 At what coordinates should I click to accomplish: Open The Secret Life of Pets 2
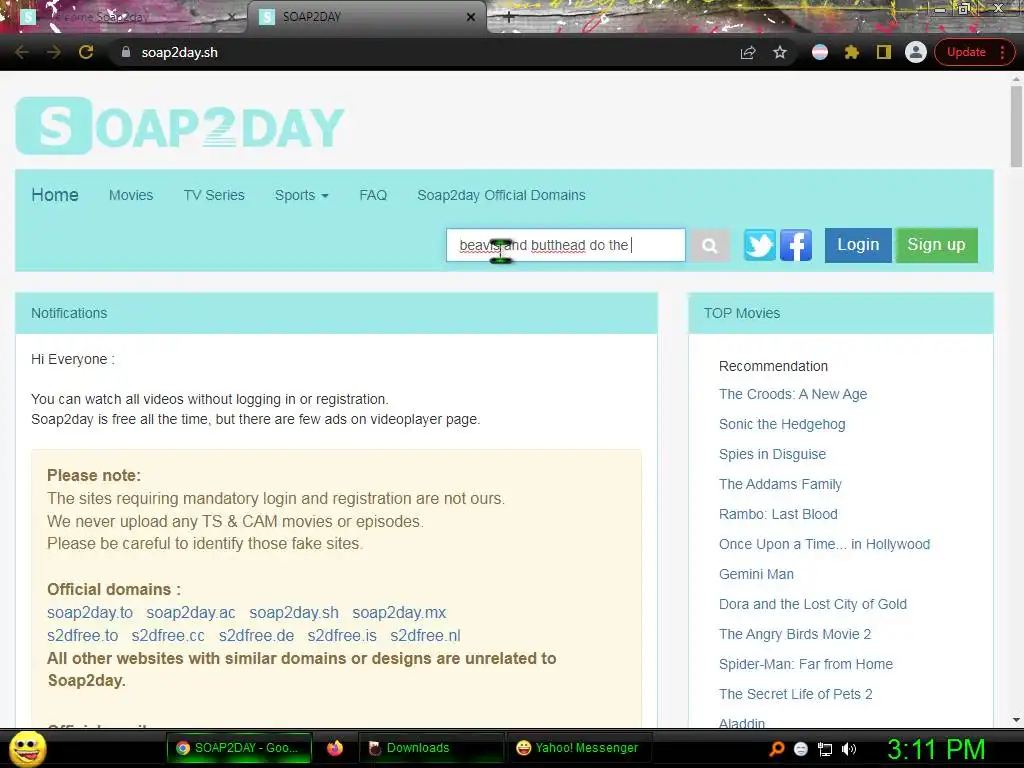(795, 695)
